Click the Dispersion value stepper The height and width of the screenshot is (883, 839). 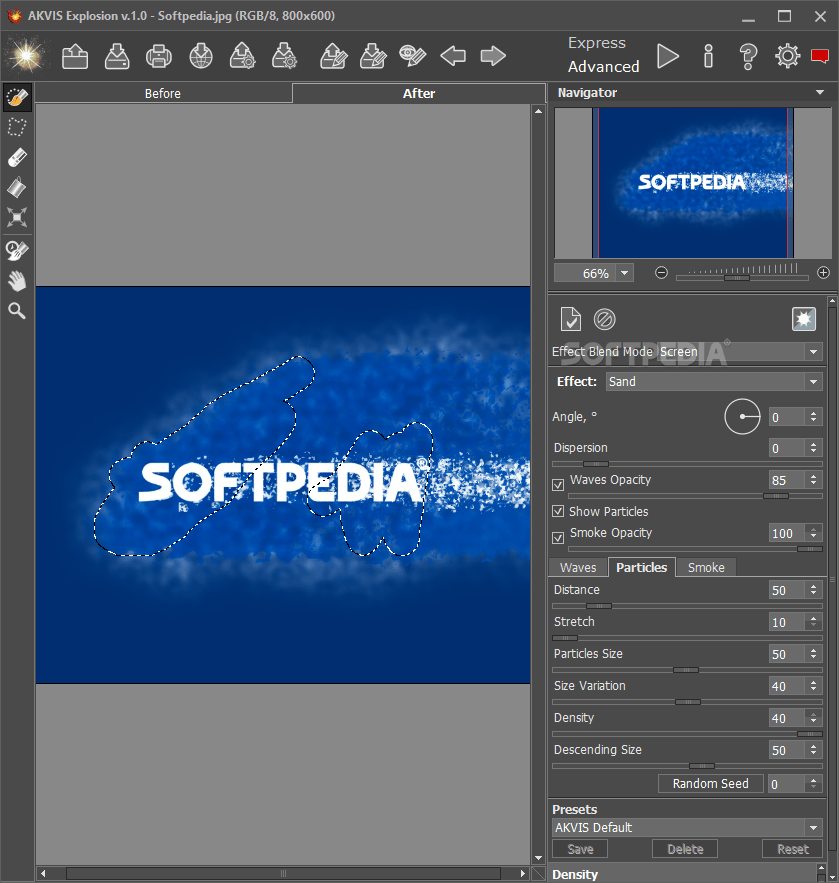pos(814,448)
